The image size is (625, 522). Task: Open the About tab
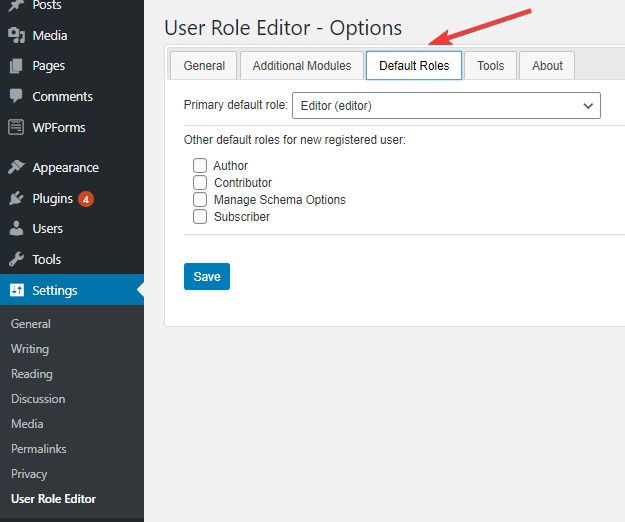click(547, 66)
